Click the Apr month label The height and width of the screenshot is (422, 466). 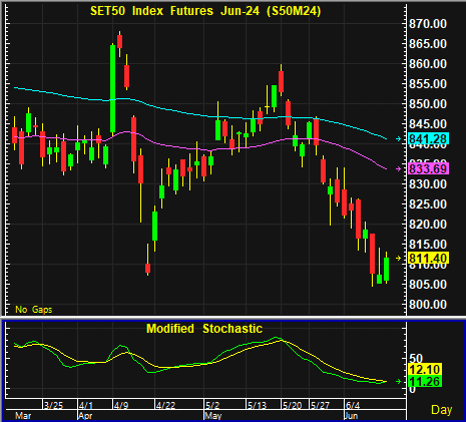tap(85, 416)
